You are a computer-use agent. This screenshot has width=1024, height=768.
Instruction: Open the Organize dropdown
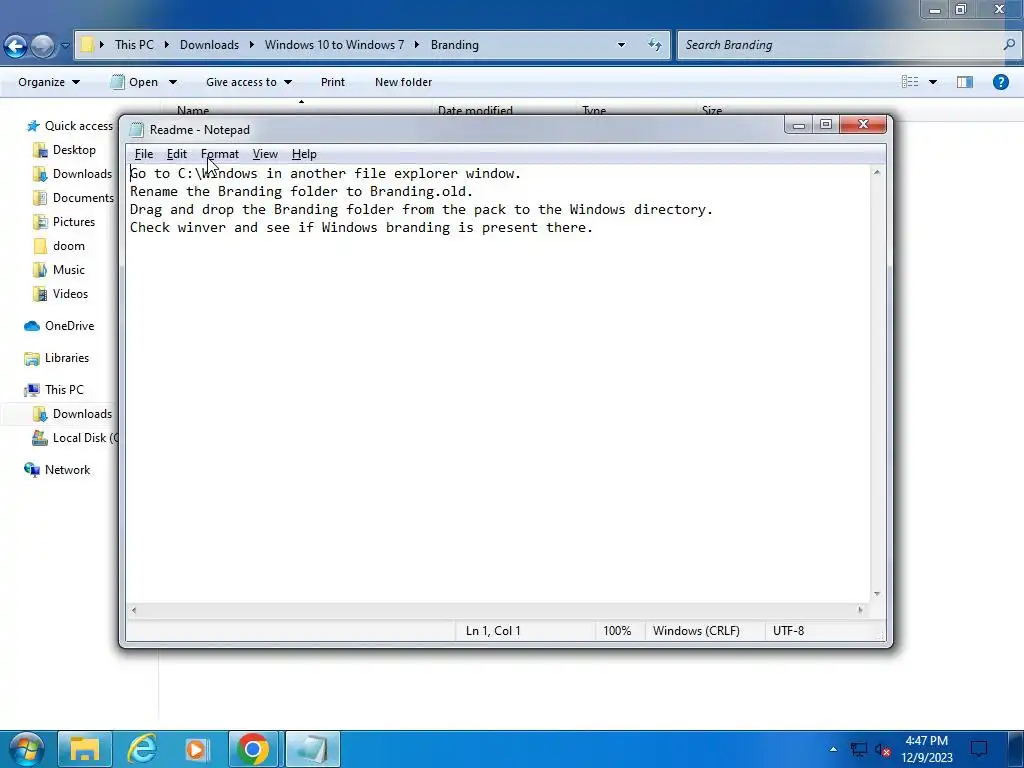click(x=49, y=82)
